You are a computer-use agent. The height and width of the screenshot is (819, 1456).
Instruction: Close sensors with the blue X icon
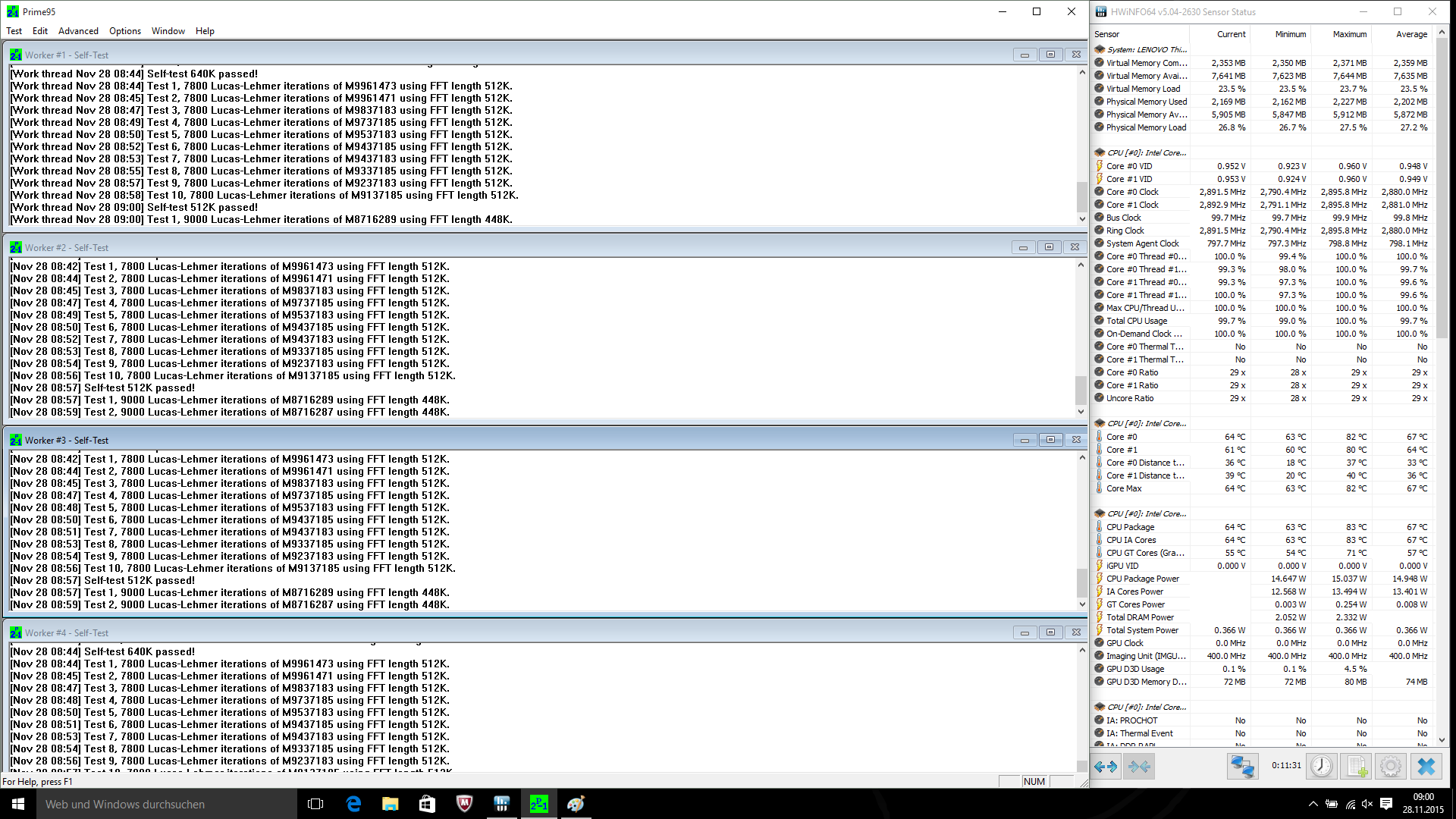[x=1426, y=767]
